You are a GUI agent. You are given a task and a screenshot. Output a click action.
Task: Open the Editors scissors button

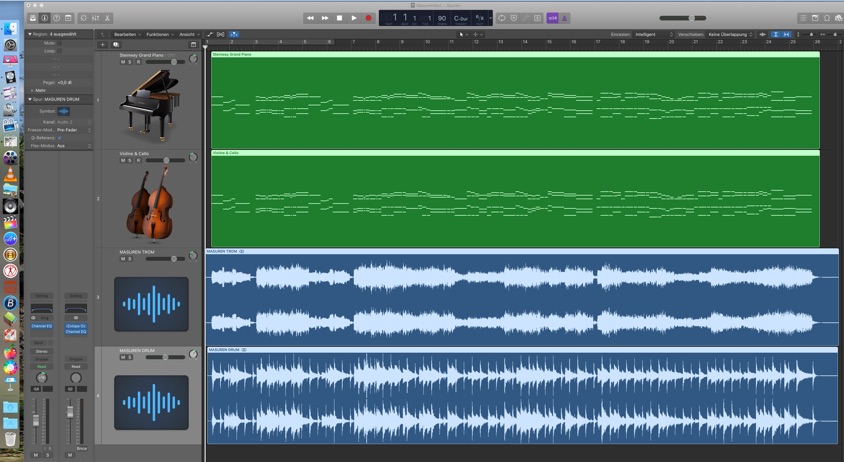(x=107, y=18)
